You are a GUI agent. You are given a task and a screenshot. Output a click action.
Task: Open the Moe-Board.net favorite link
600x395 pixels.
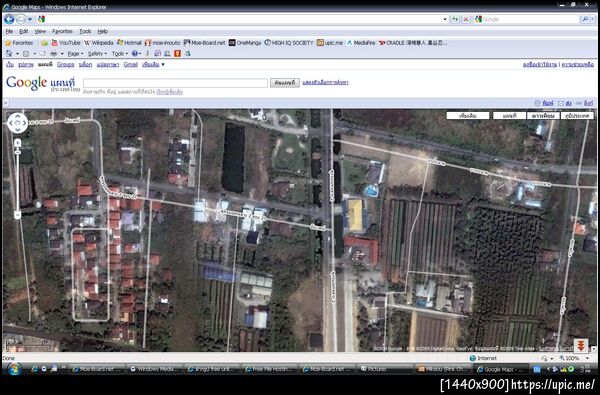pos(205,43)
